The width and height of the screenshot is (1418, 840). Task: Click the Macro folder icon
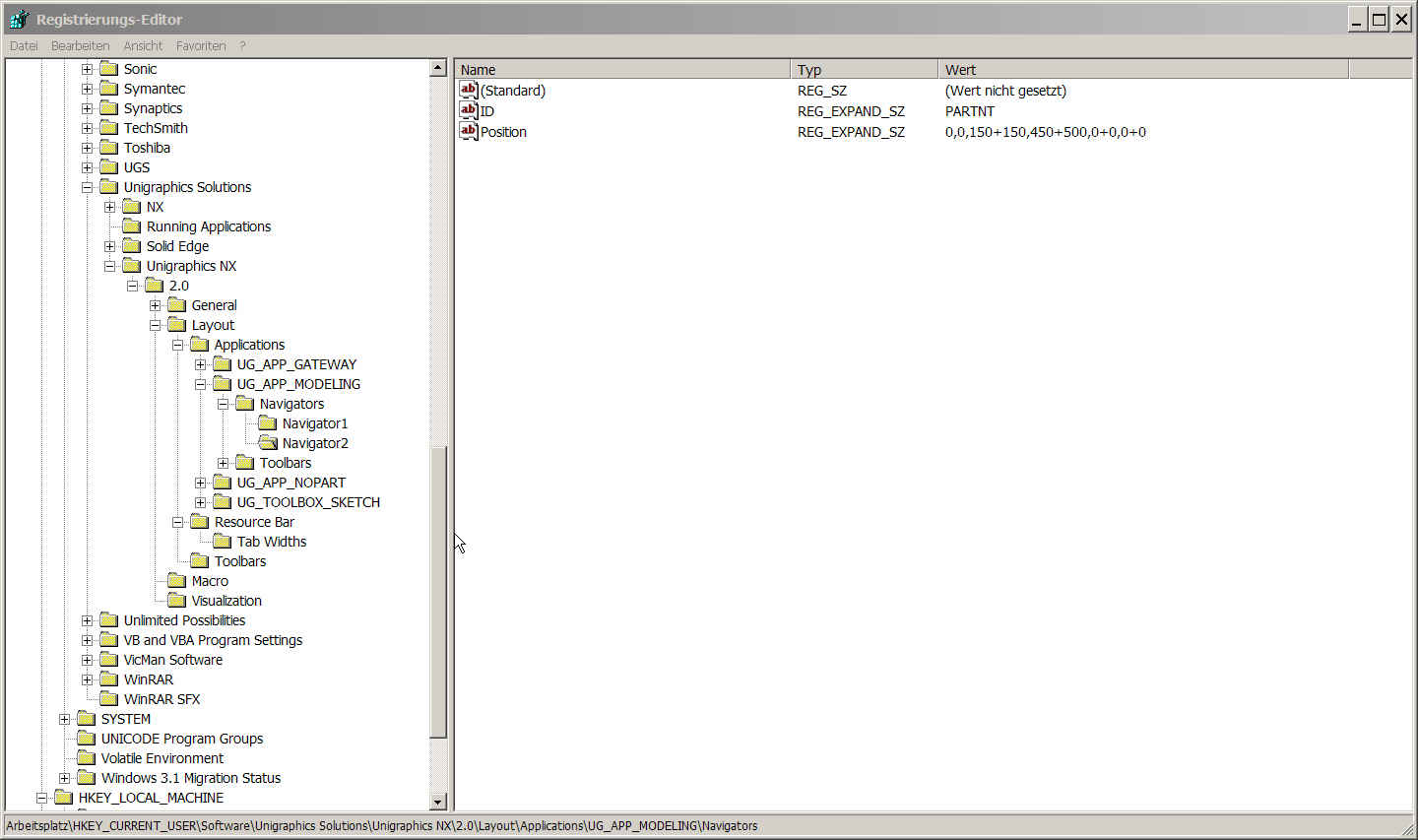tap(177, 581)
